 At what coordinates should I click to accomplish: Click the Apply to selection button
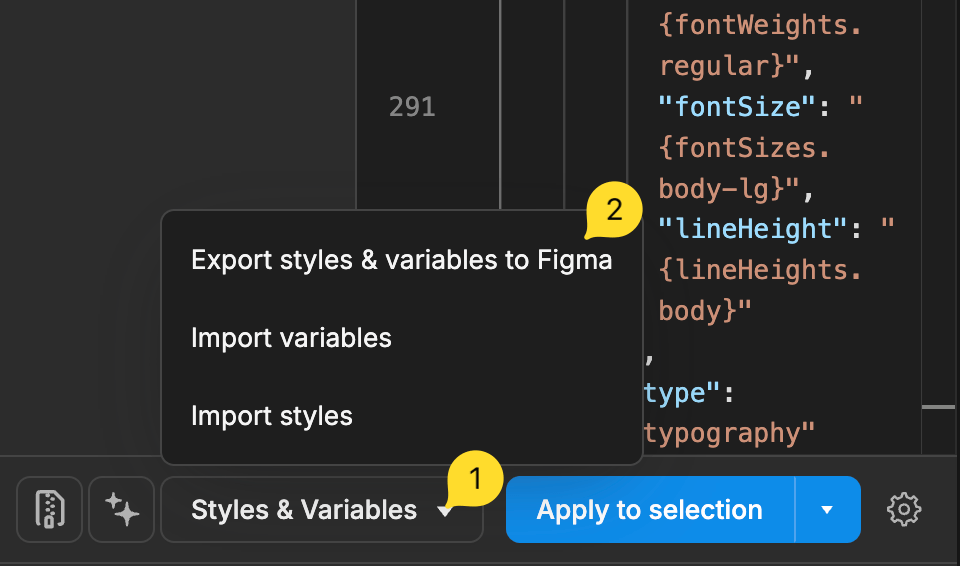tap(650, 509)
